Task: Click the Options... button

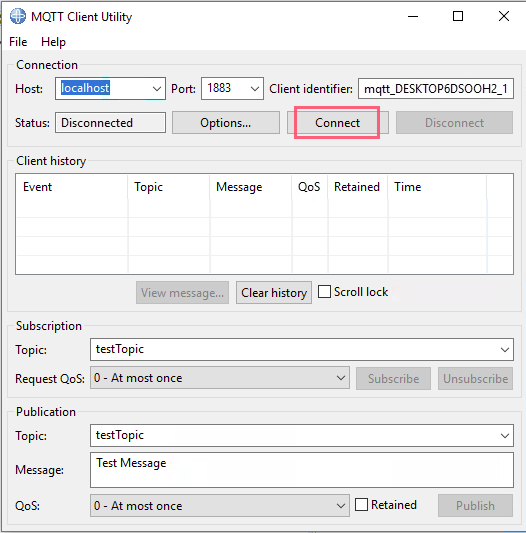Action: tap(226, 123)
